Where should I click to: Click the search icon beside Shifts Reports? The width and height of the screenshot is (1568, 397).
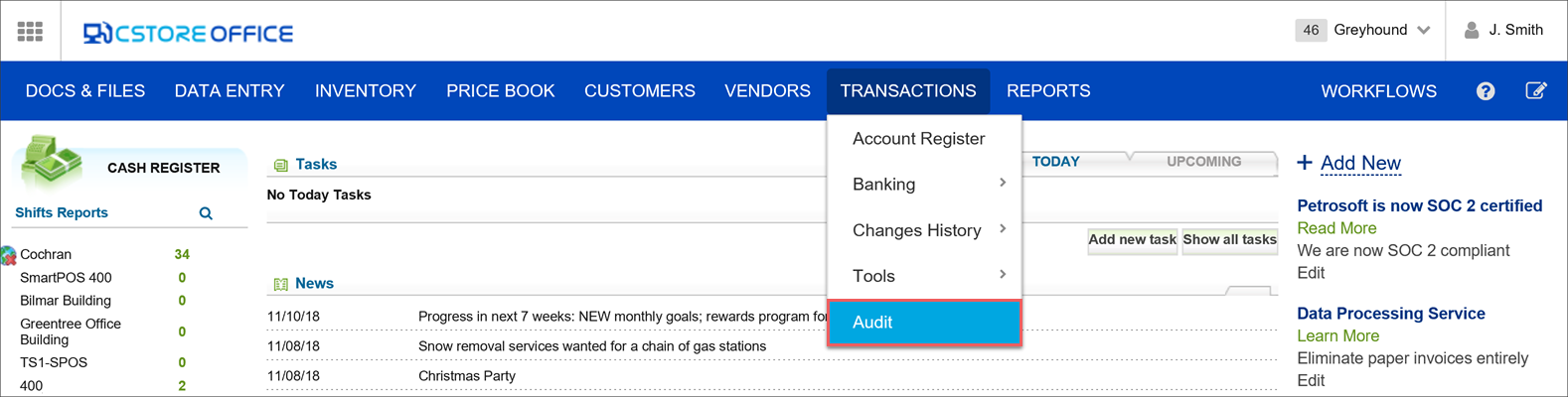point(206,213)
